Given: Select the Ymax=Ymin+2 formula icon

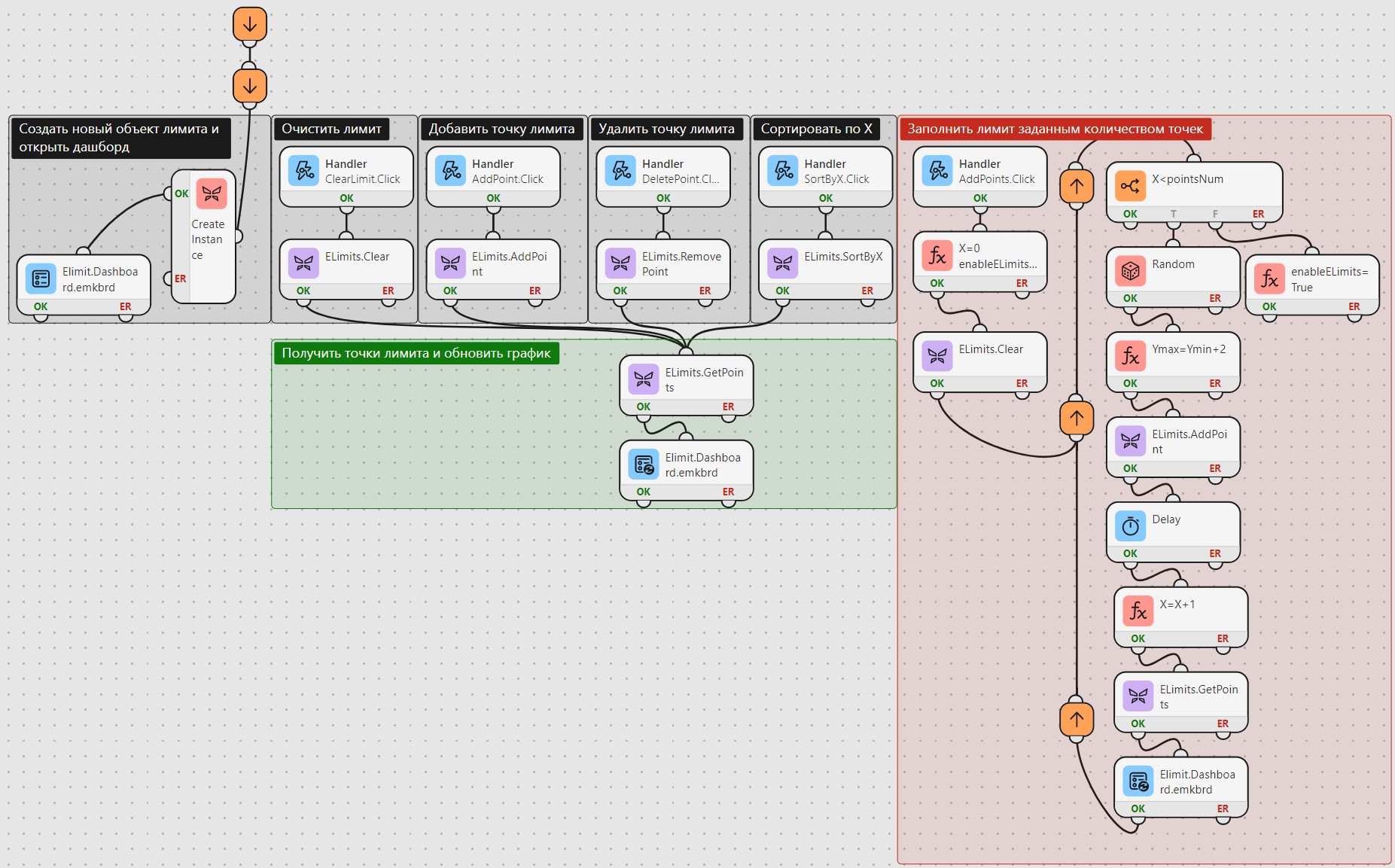Looking at the screenshot, I should pos(1130,356).
